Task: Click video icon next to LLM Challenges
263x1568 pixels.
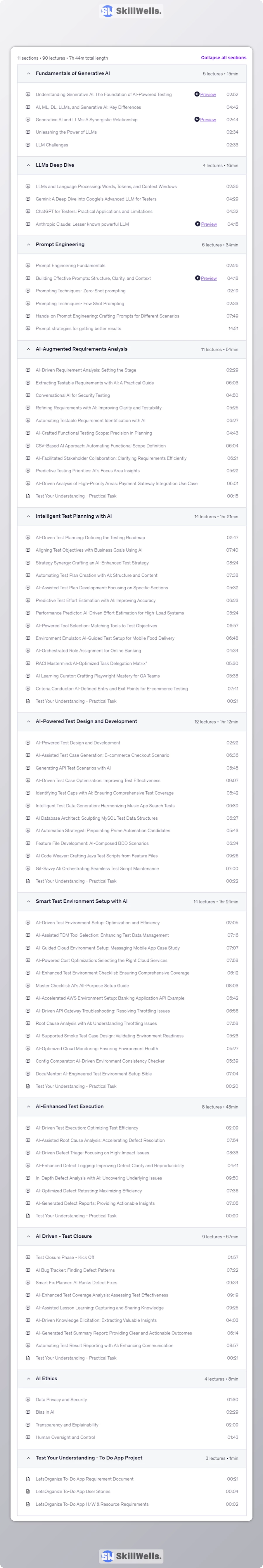Action: (28, 145)
